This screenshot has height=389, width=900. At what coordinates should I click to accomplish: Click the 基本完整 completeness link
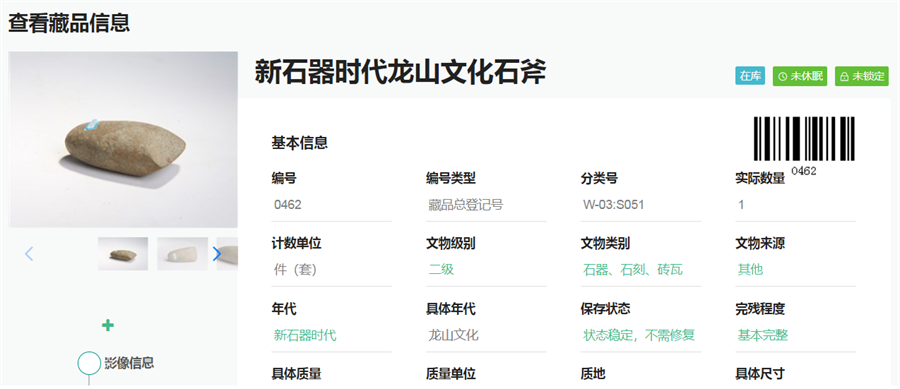tap(763, 335)
